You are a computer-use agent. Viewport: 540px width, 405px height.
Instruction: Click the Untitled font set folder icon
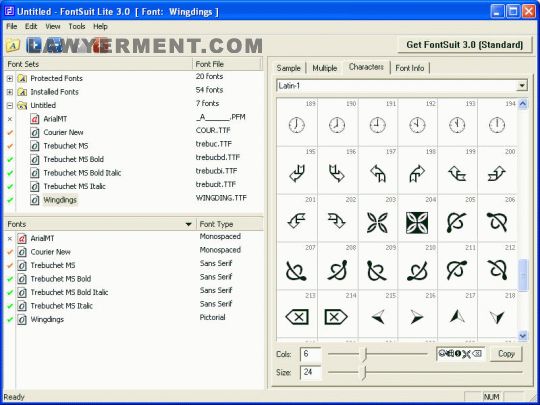(x=22, y=105)
